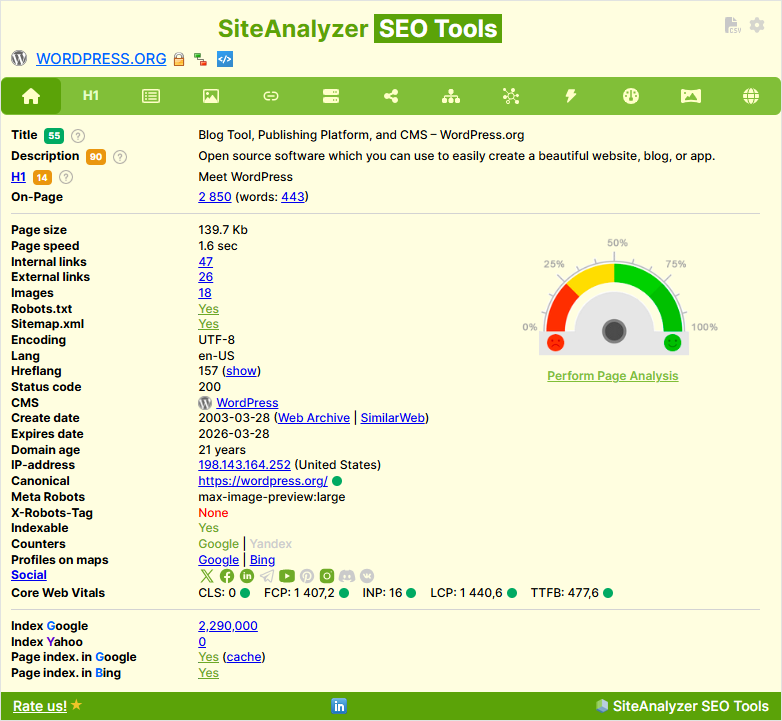Image resolution: width=782 pixels, height=721 pixels.
Task: Open the gauge dashboard tab icon
Action: [631, 96]
